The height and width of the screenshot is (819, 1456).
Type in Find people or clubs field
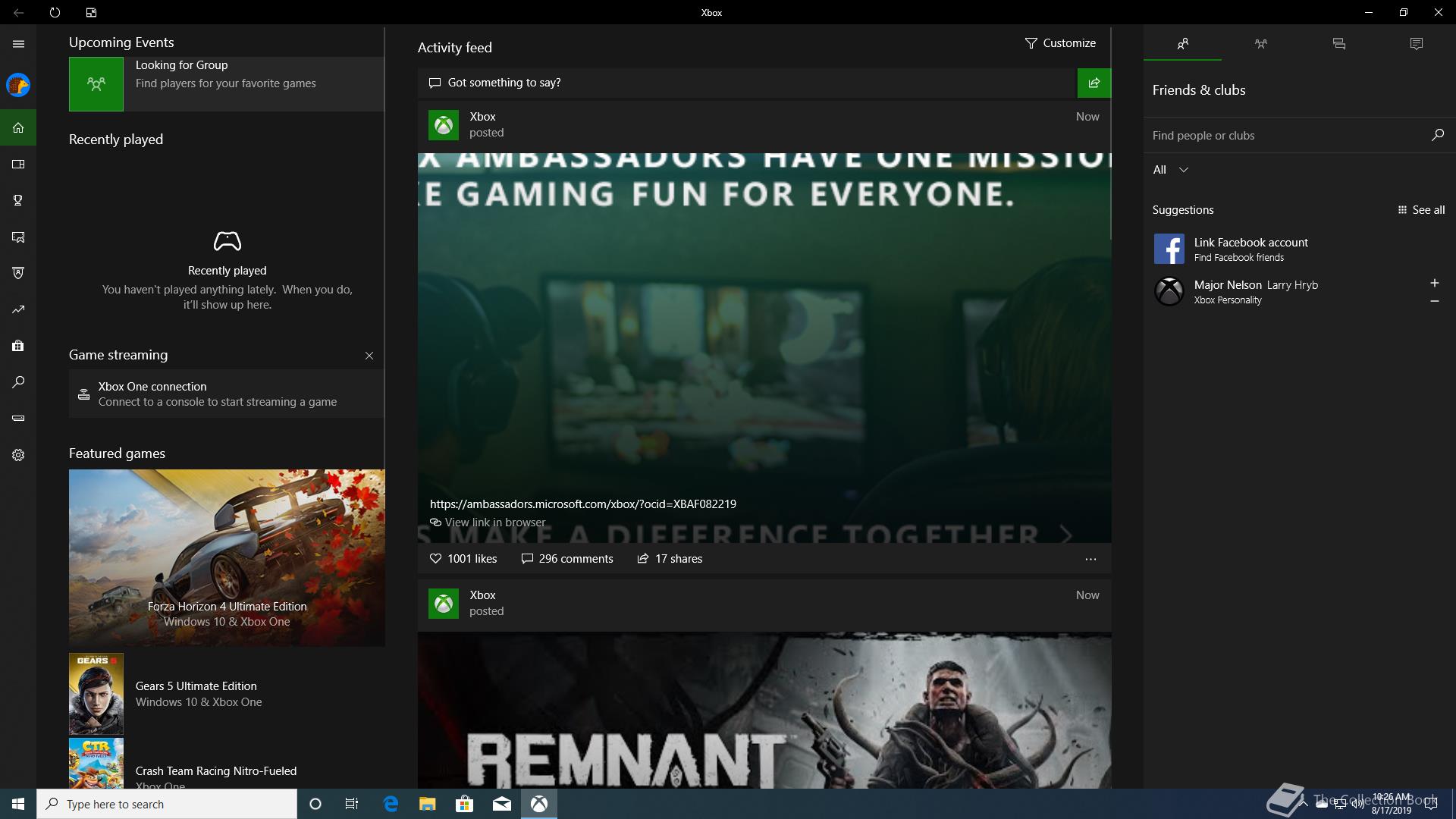click(1286, 135)
